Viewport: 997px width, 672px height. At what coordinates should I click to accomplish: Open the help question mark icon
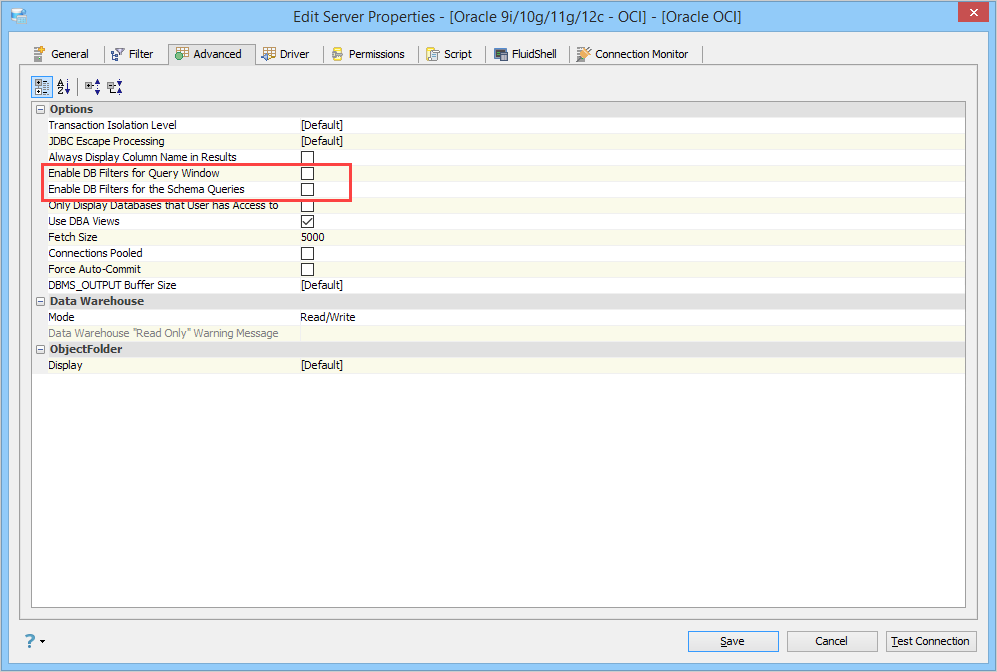[30, 641]
